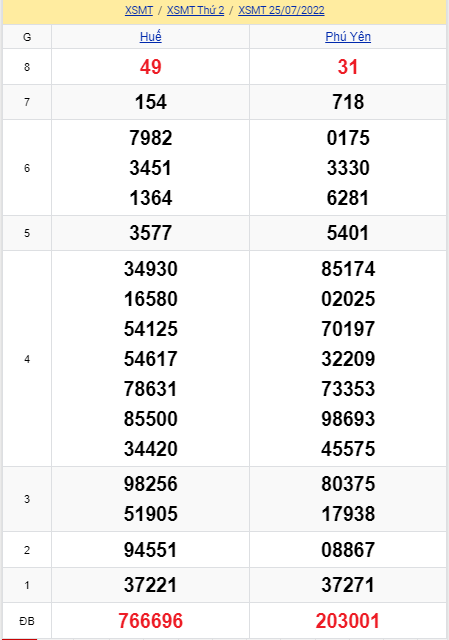Open the Huế province link
The image size is (449, 640).
(x=151, y=37)
